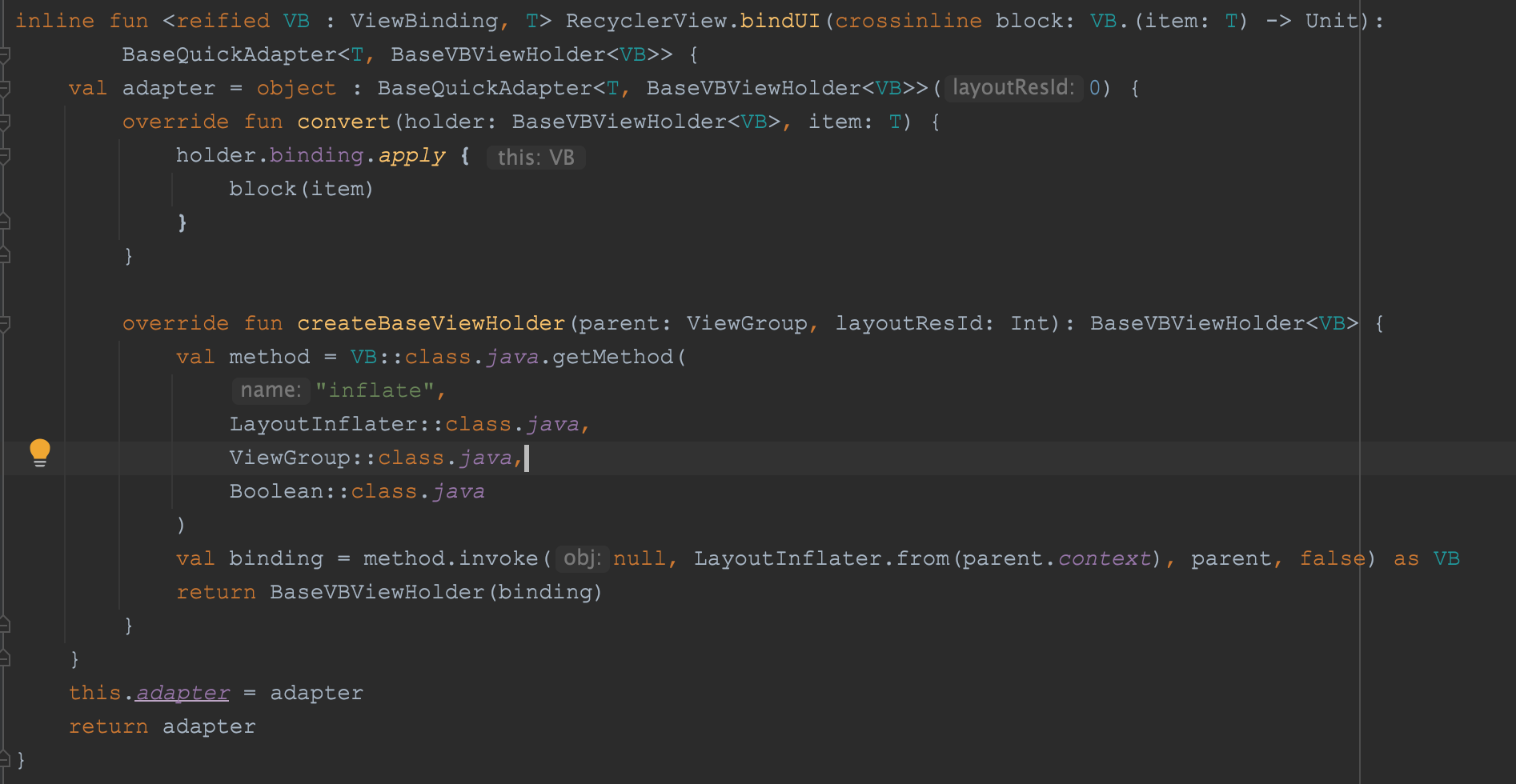The image size is (1516, 784).
Task: Click the 'false' argument
Action: pyautogui.click(x=1332, y=558)
